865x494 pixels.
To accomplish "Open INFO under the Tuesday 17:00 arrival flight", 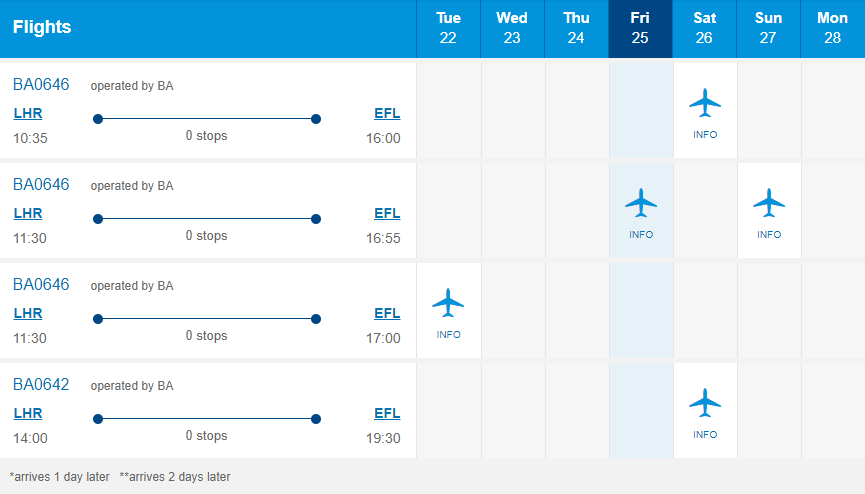I will click(448, 334).
